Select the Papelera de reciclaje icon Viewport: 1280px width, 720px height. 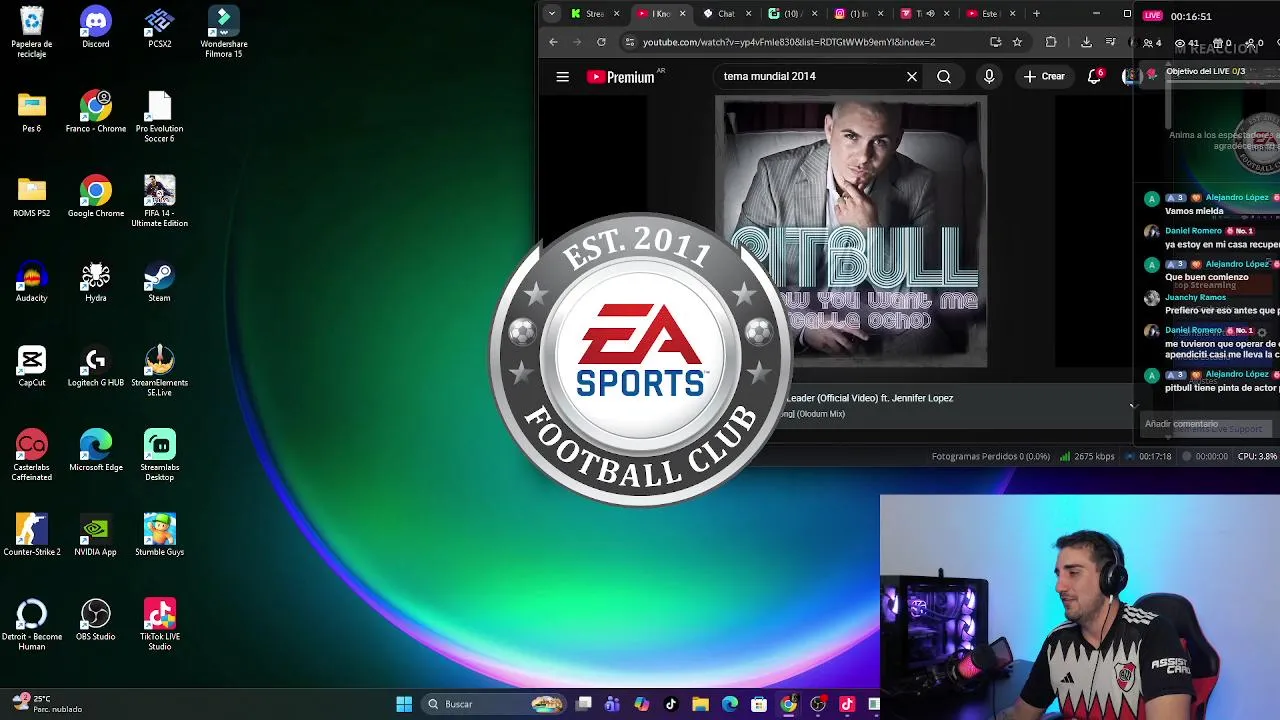click(x=31, y=32)
